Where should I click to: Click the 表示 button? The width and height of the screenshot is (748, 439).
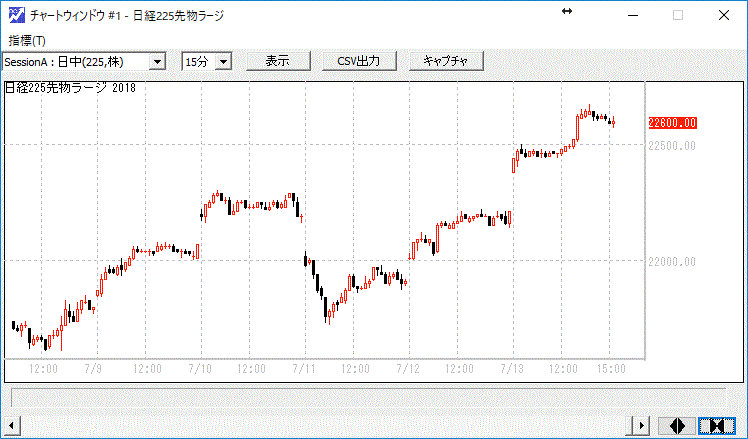coord(278,61)
